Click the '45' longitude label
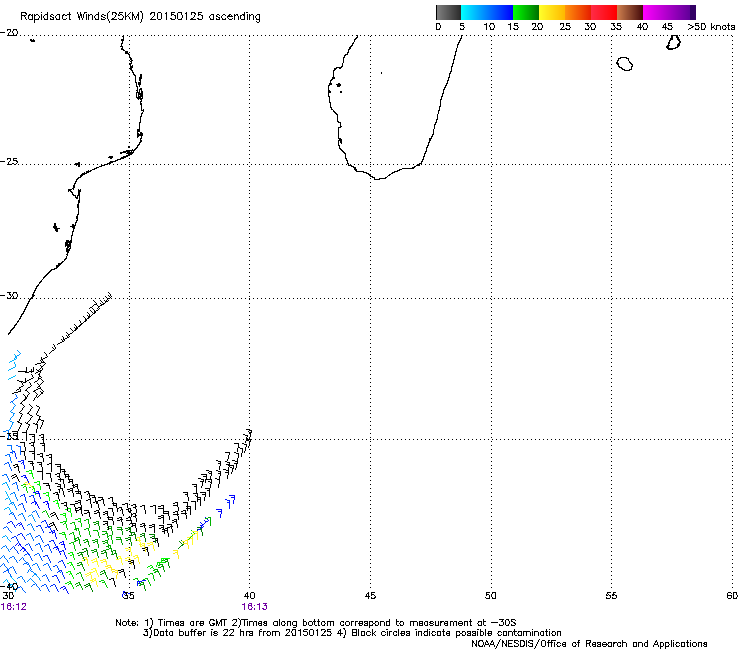Image resolution: width=740 pixels, height=650 pixels. tap(370, 596)
